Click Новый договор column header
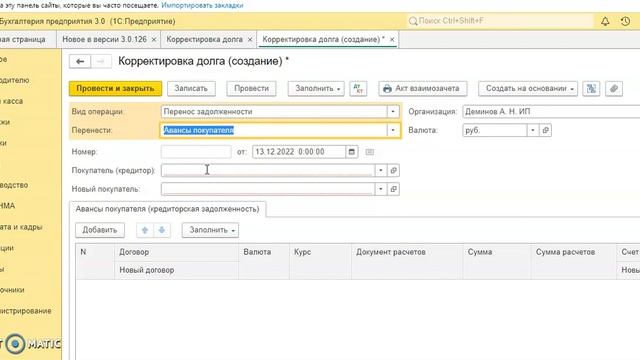Screen dimensions: 640x360 tap(176, 270)
